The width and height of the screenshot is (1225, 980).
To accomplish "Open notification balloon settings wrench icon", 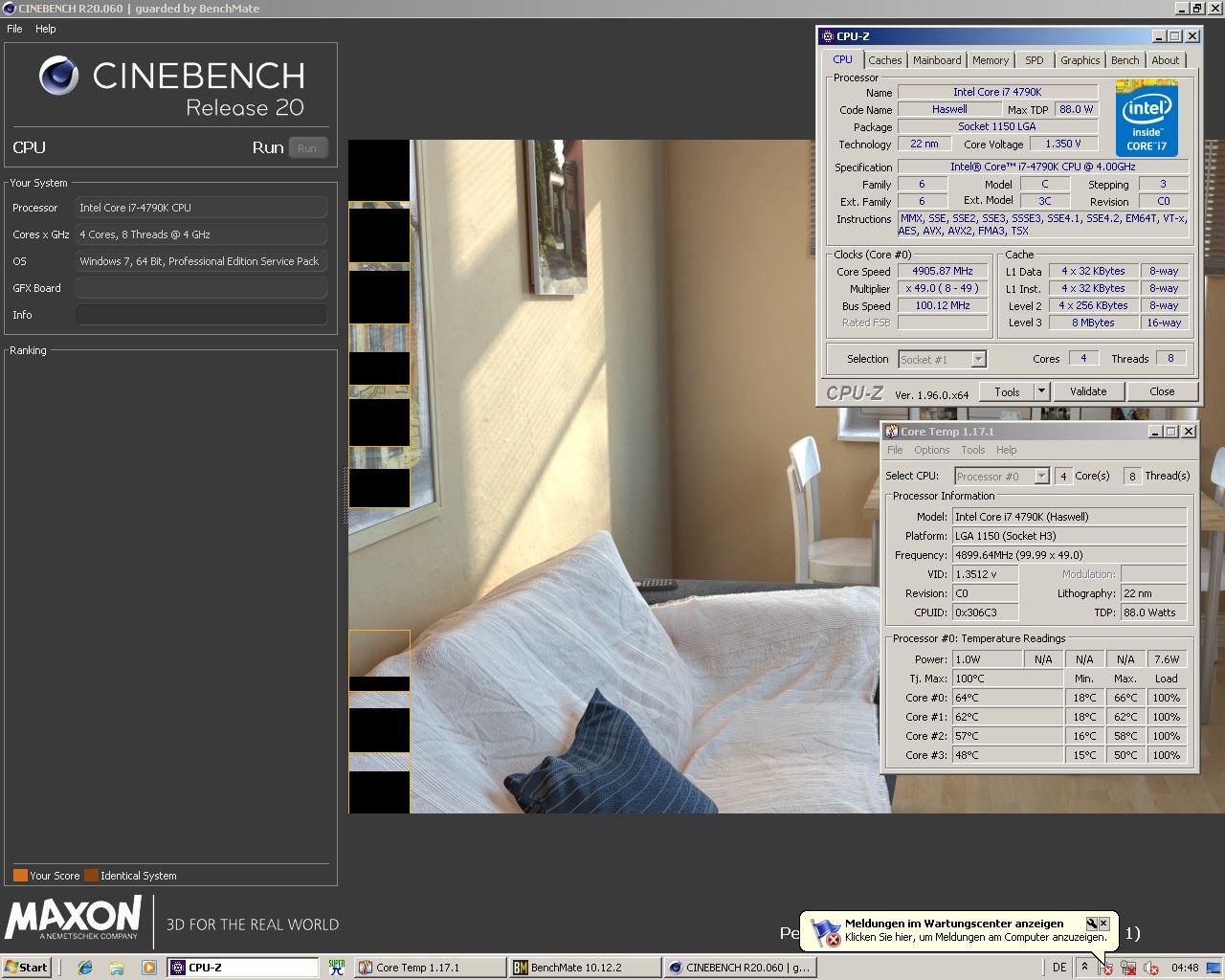I will coord(1091,924).
